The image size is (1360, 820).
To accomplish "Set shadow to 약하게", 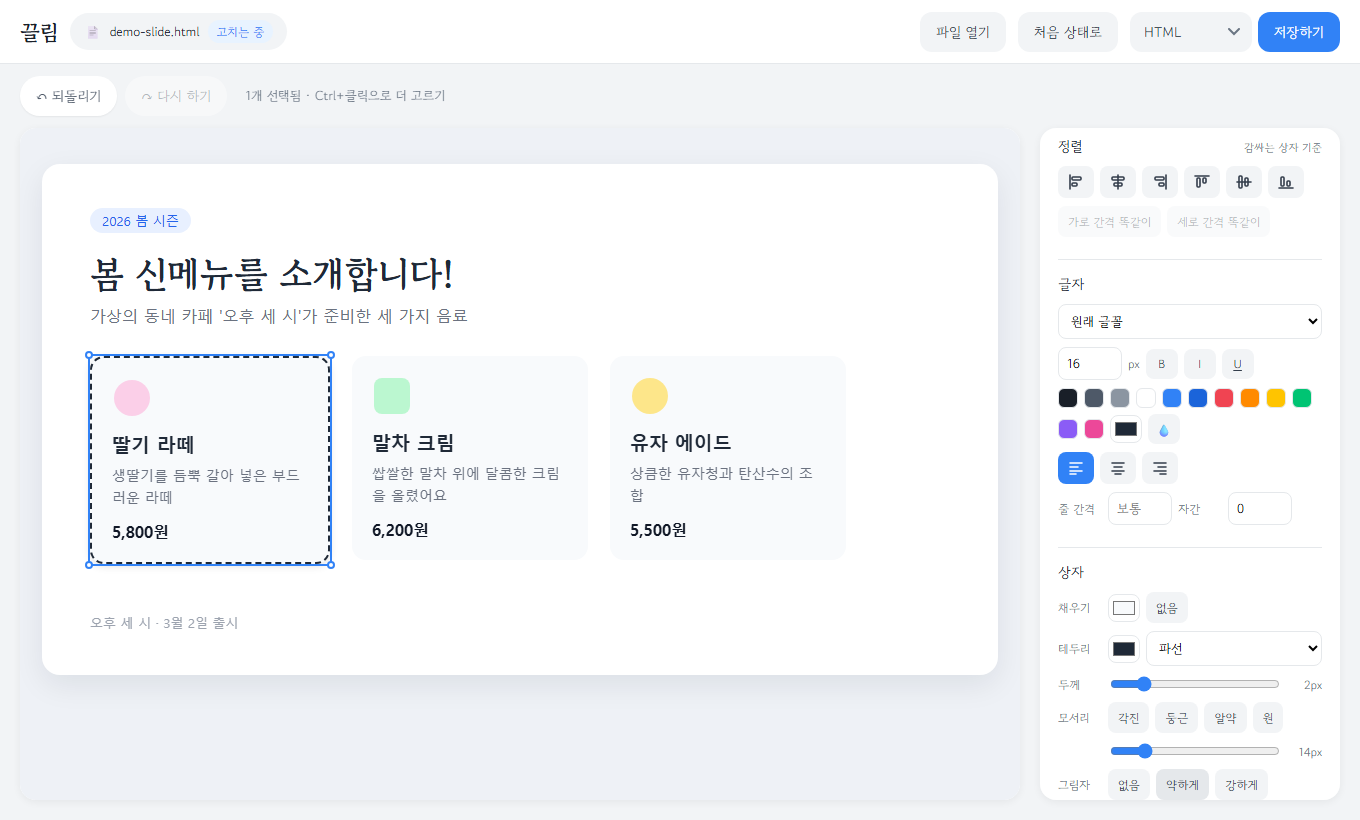I will pos(1182,785).
